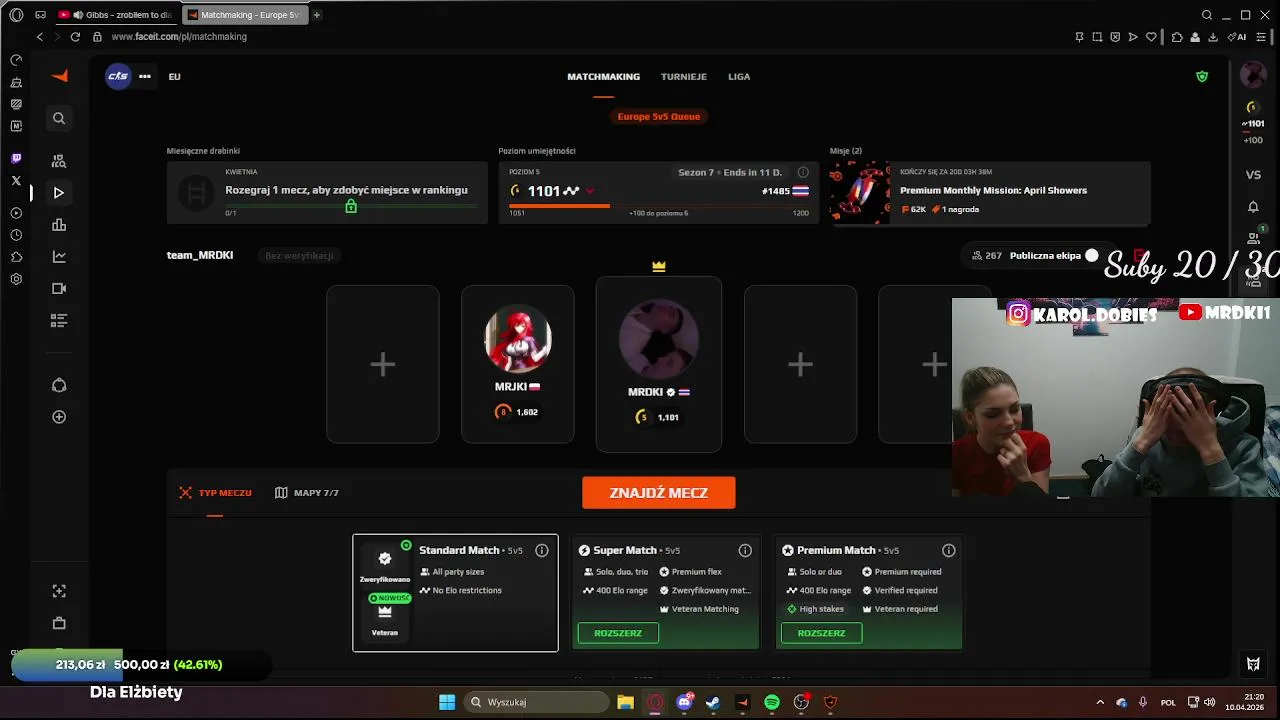Open X in Opera sidebar
Image resolution: width=1280 pixels, height=720 pixels.
coord(16,181)
